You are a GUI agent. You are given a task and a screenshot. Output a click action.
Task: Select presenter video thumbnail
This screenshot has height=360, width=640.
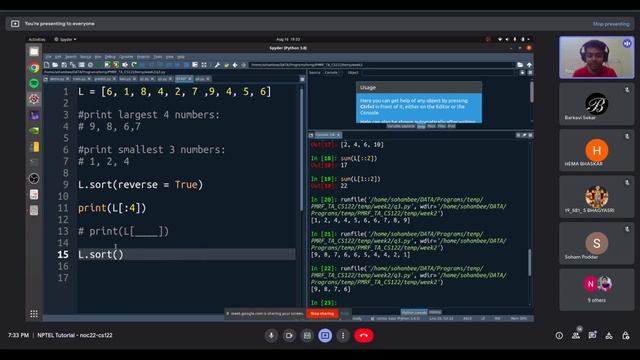(x=596, y=57)
